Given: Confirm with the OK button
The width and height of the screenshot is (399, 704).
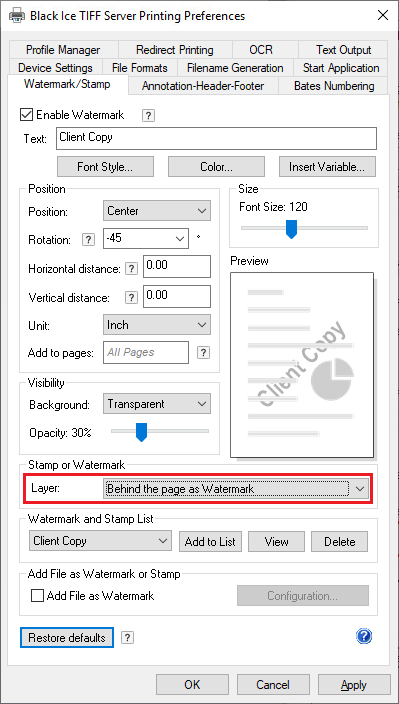Looking at the screenshot, I should [x=192, y=684].
